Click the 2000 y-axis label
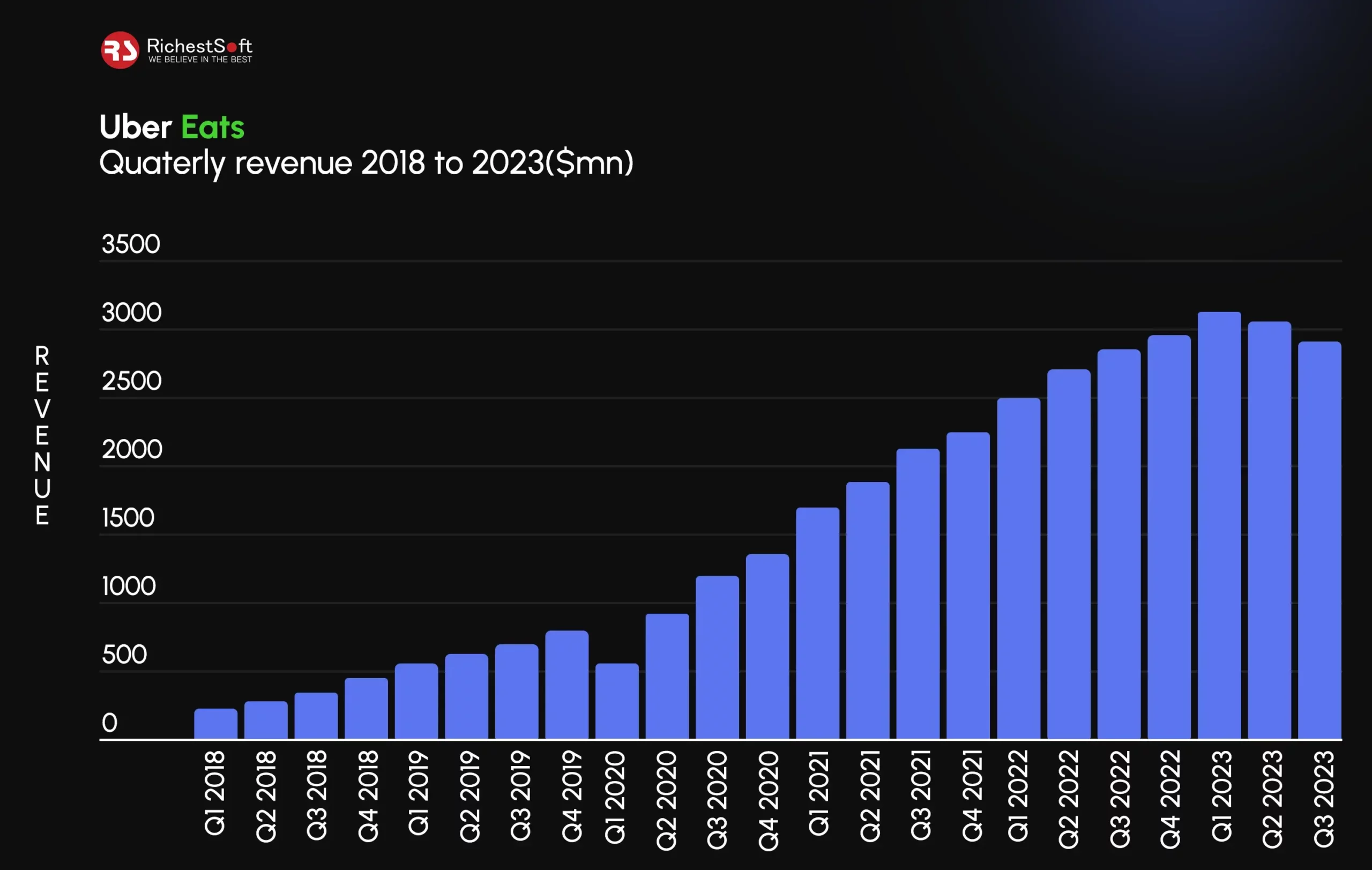The height and width of the screenshot is (870, 1372). [132, 449]
